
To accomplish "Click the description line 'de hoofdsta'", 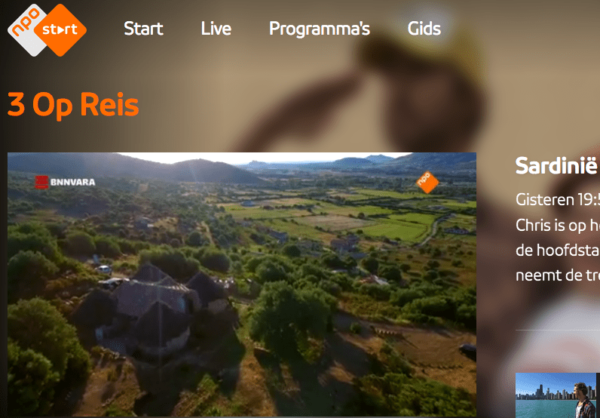I will 558,250.
